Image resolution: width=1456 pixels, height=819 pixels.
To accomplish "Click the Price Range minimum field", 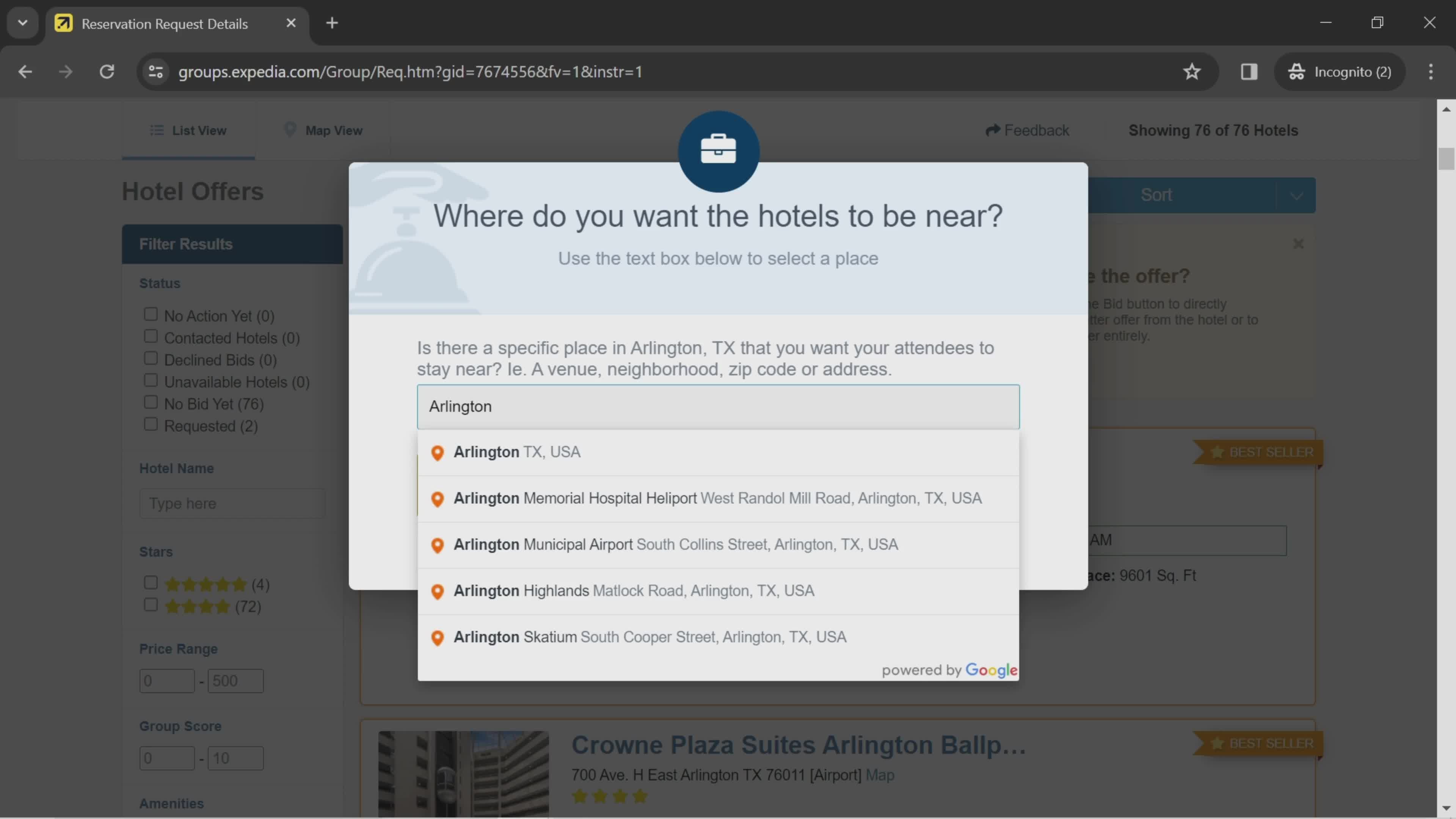I will pos(167,681).
